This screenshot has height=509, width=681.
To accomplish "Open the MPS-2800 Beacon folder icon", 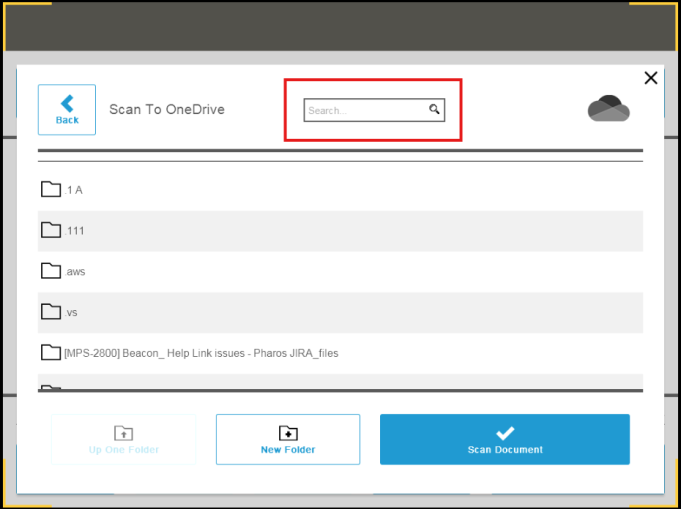I will point(51,353).
